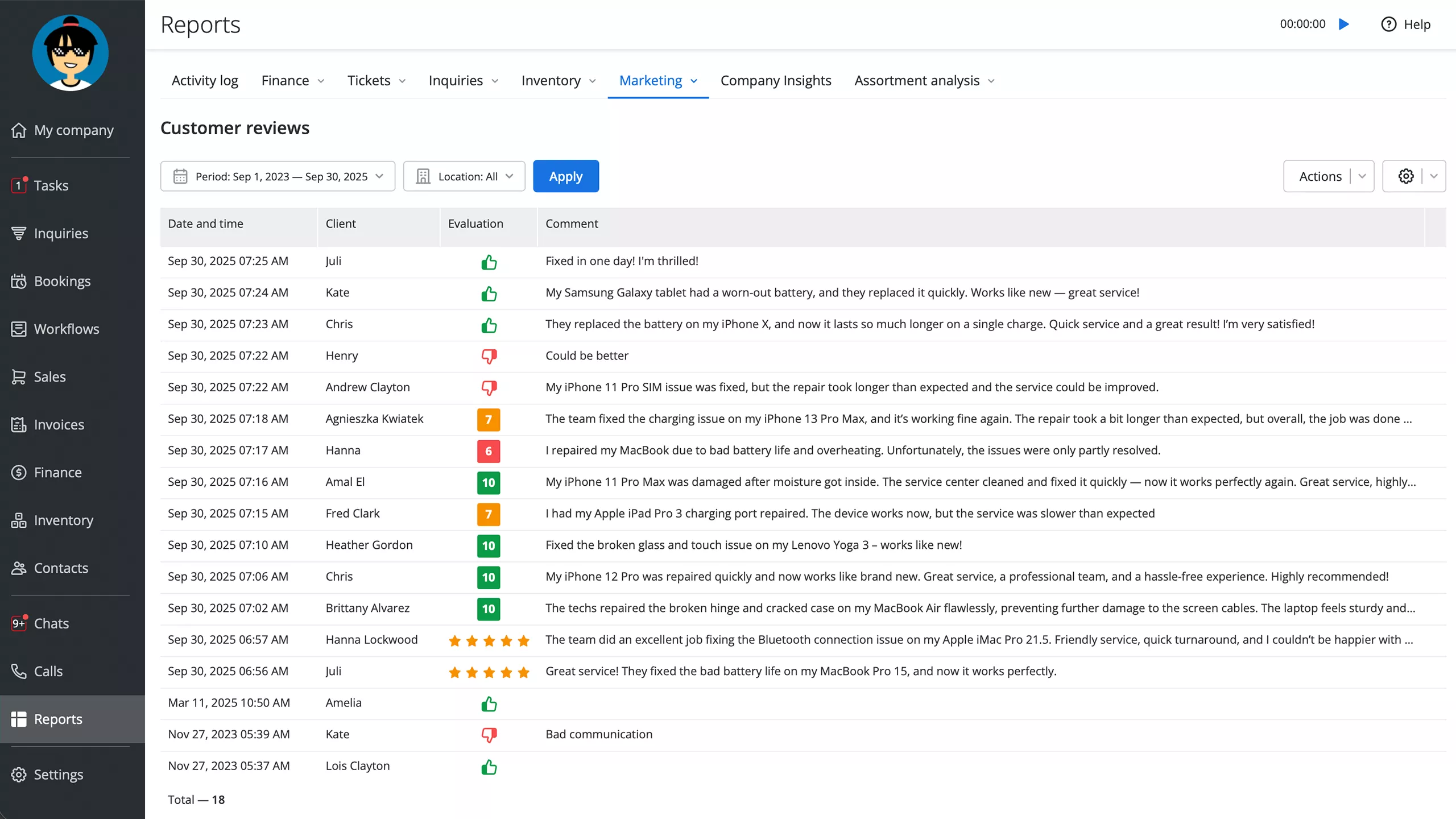This screenshot has height=819, width=1456.
Task: Open the Bookings section
Action: coord(63,280)
